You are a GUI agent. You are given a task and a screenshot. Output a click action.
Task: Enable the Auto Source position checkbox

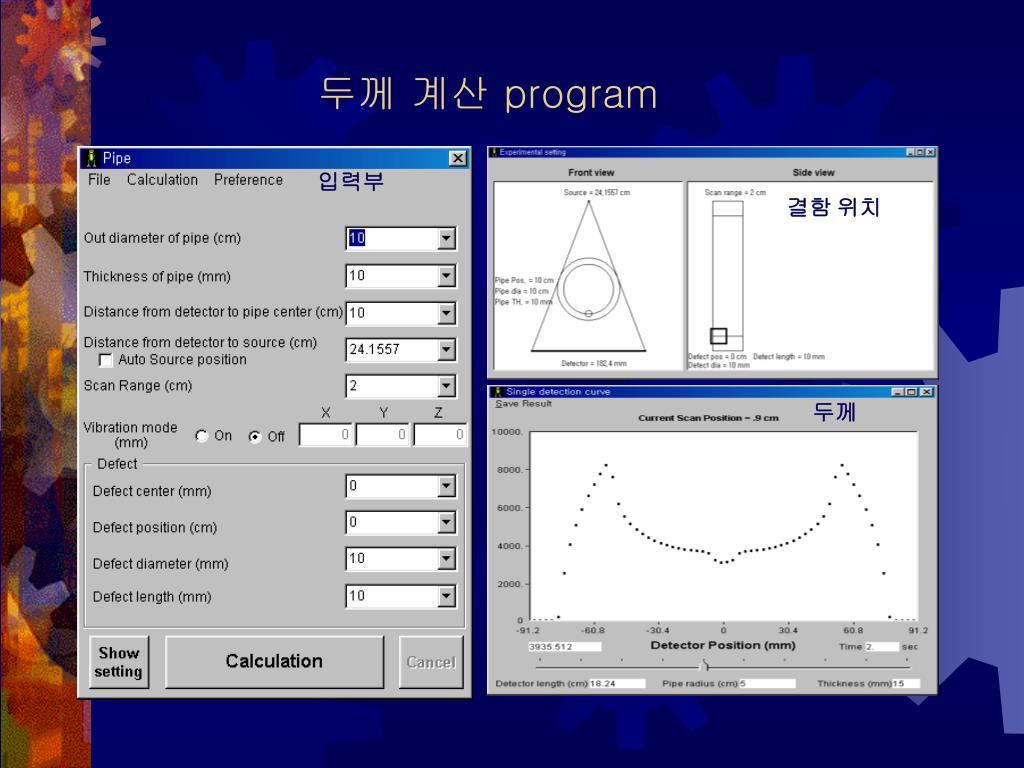105,360
